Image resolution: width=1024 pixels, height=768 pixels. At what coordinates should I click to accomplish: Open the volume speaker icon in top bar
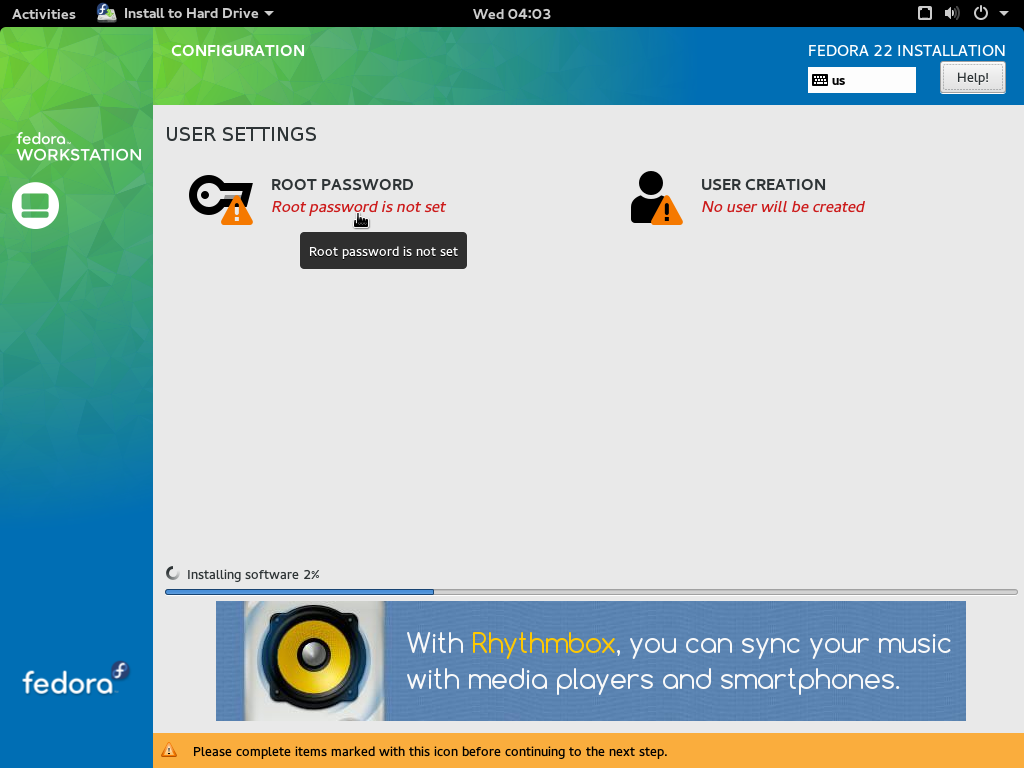click(x=952, y=13)
